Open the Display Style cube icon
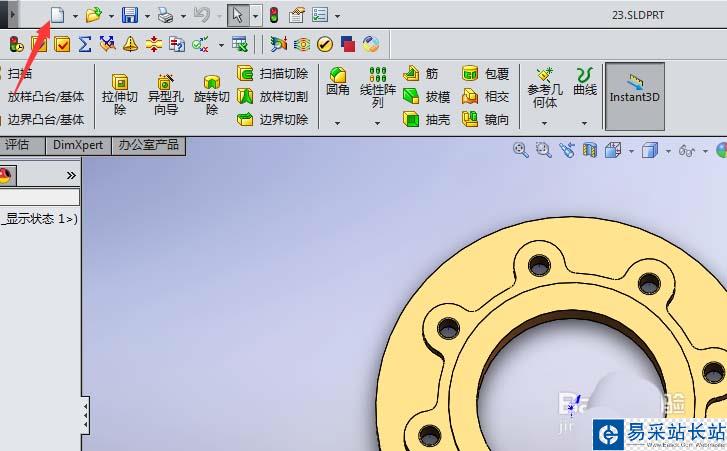 pos(650,150)
